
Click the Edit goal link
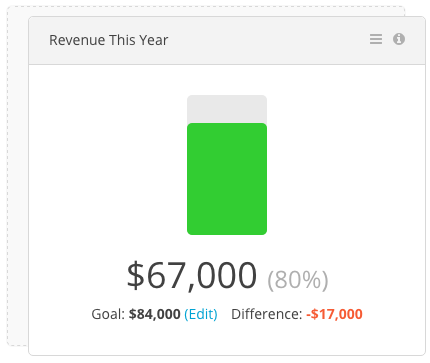pos(201,314)
